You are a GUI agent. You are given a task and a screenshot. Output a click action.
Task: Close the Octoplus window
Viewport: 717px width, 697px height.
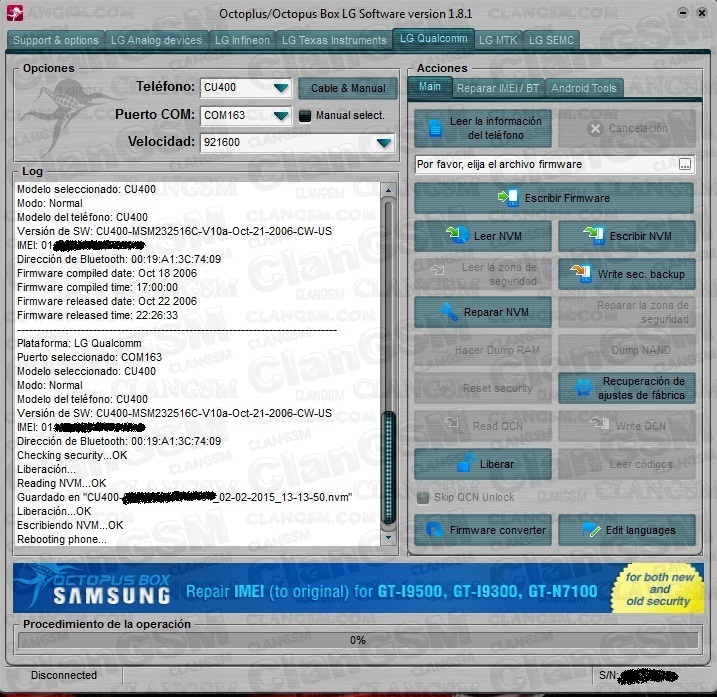point(701,13)
